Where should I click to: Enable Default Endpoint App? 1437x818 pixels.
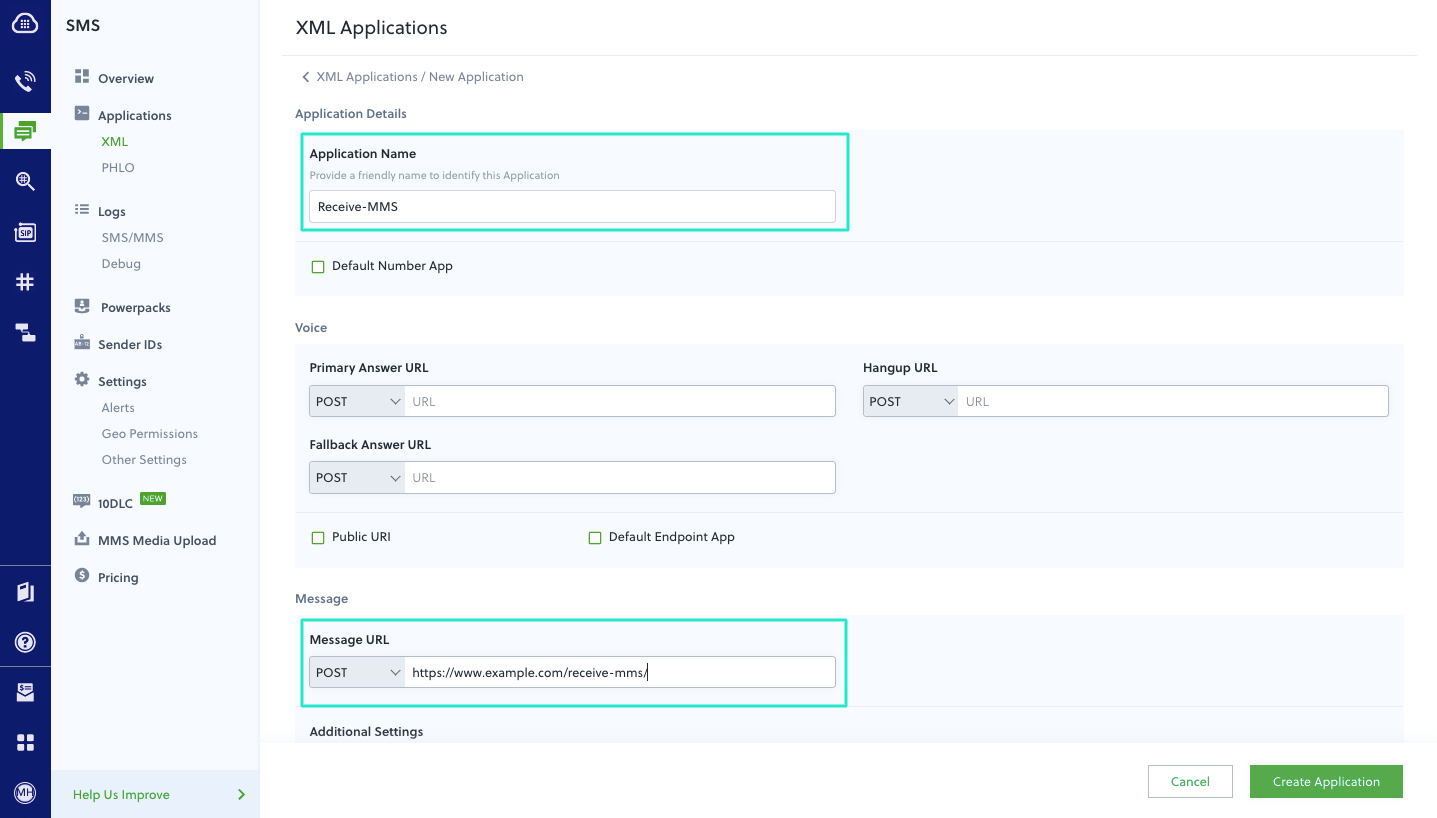tap(595, 537)
